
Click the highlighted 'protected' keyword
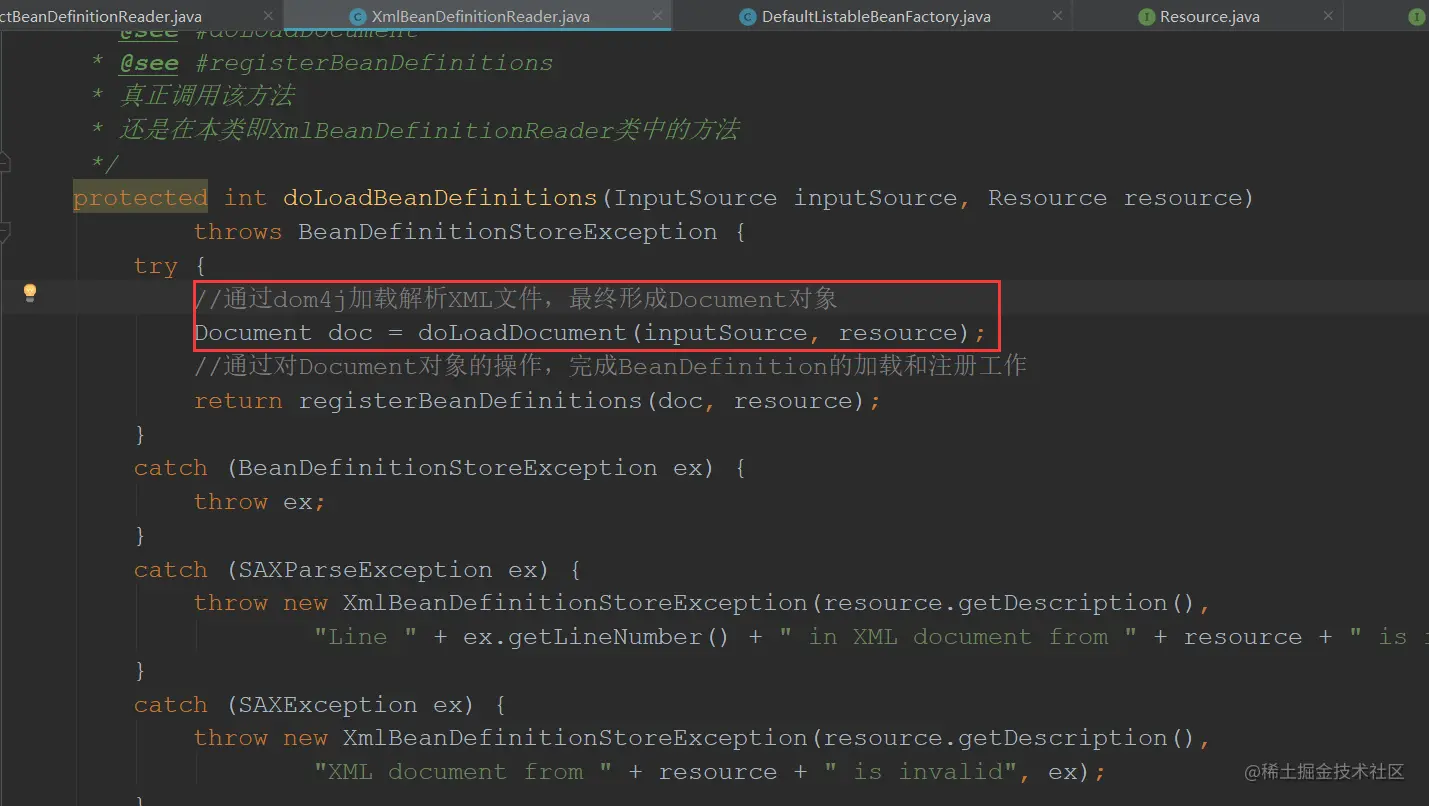pos(140,198)
